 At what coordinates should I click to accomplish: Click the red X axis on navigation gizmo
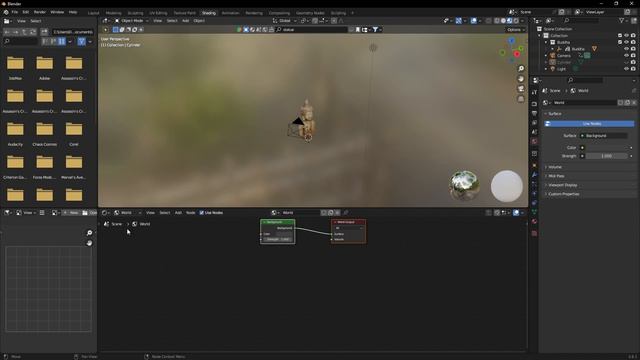517,54
